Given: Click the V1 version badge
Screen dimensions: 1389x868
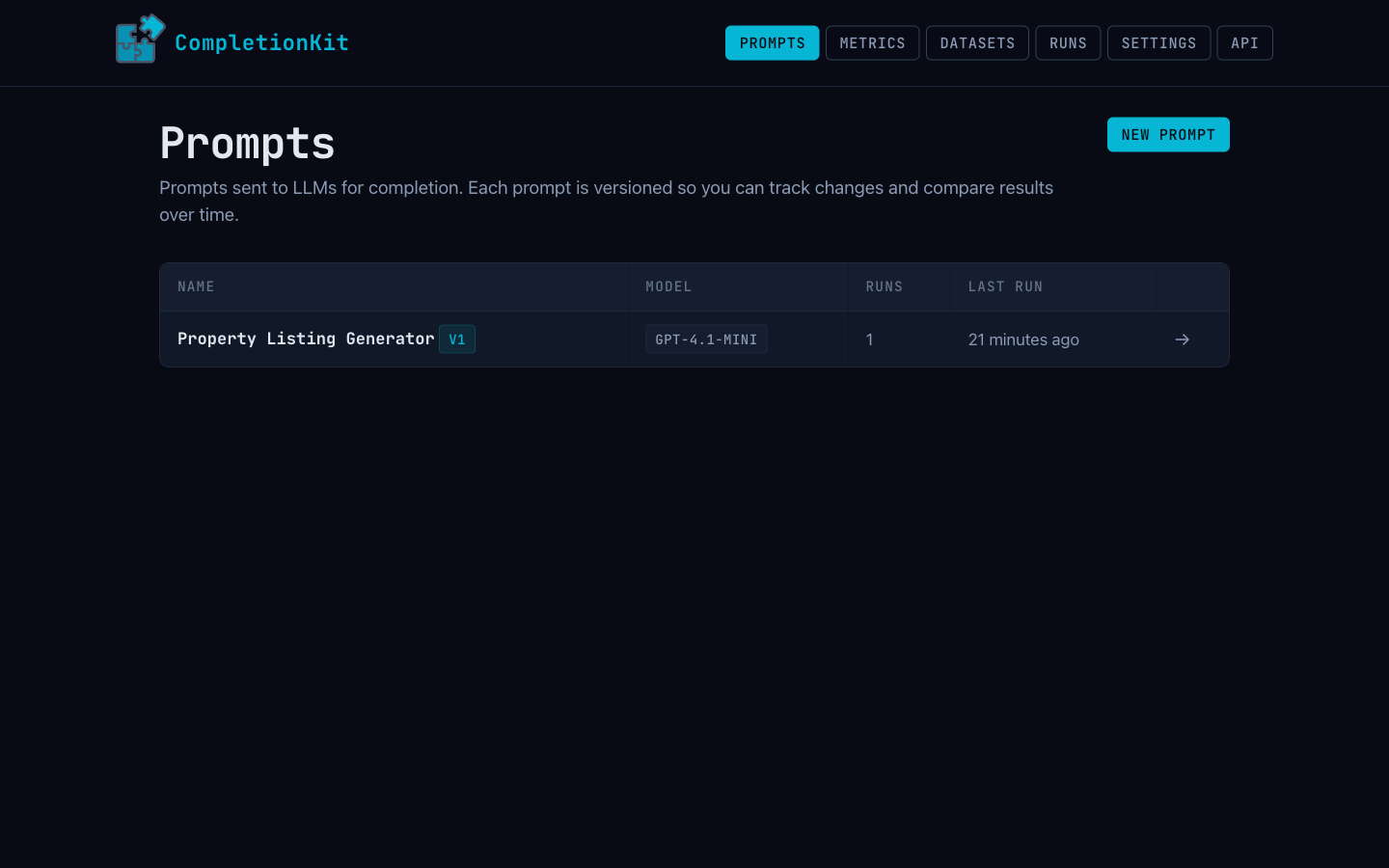Looking at the screenshot, I should coord(457,339).
